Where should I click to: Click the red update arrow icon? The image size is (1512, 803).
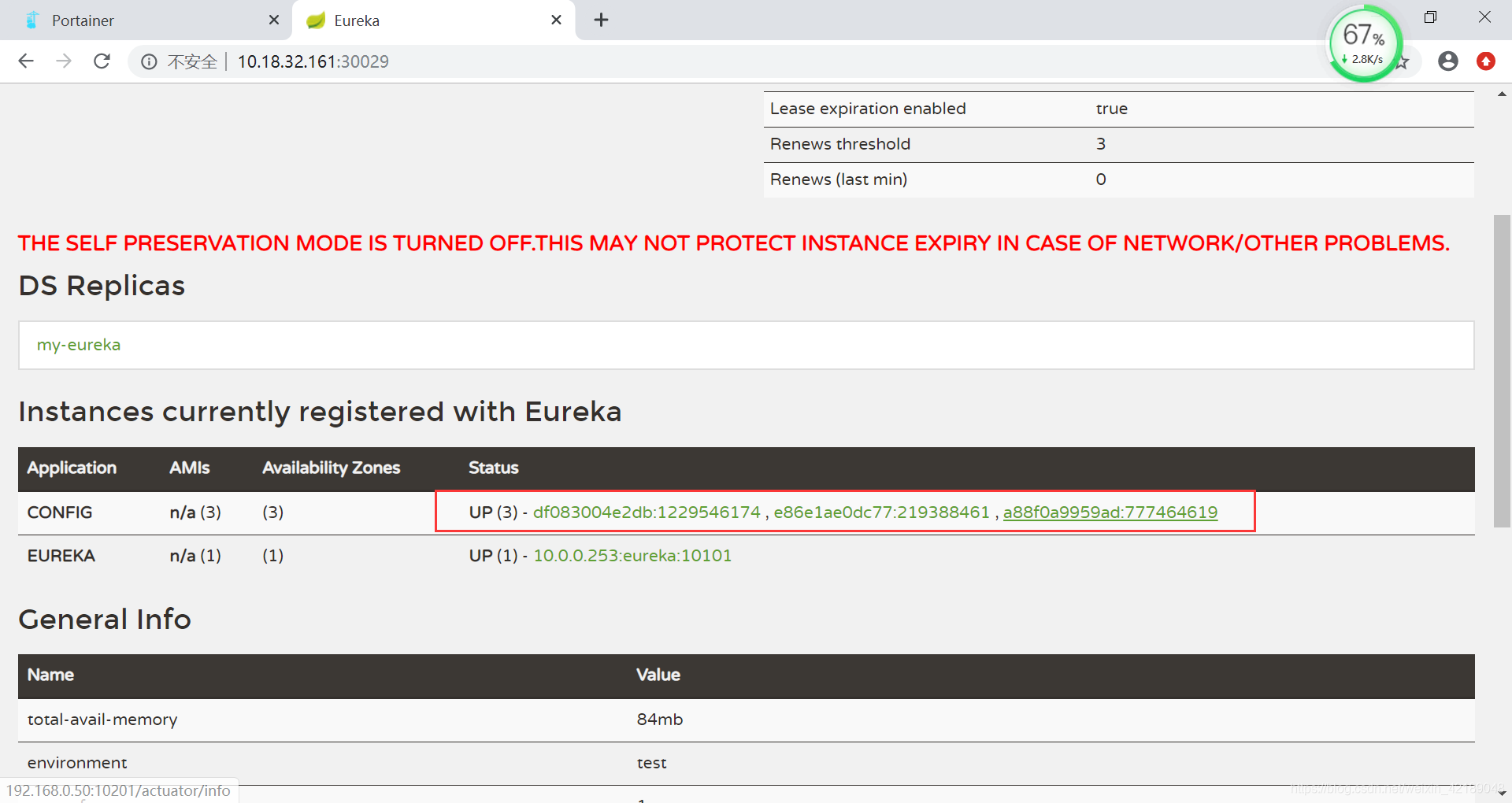(1485, 61)
